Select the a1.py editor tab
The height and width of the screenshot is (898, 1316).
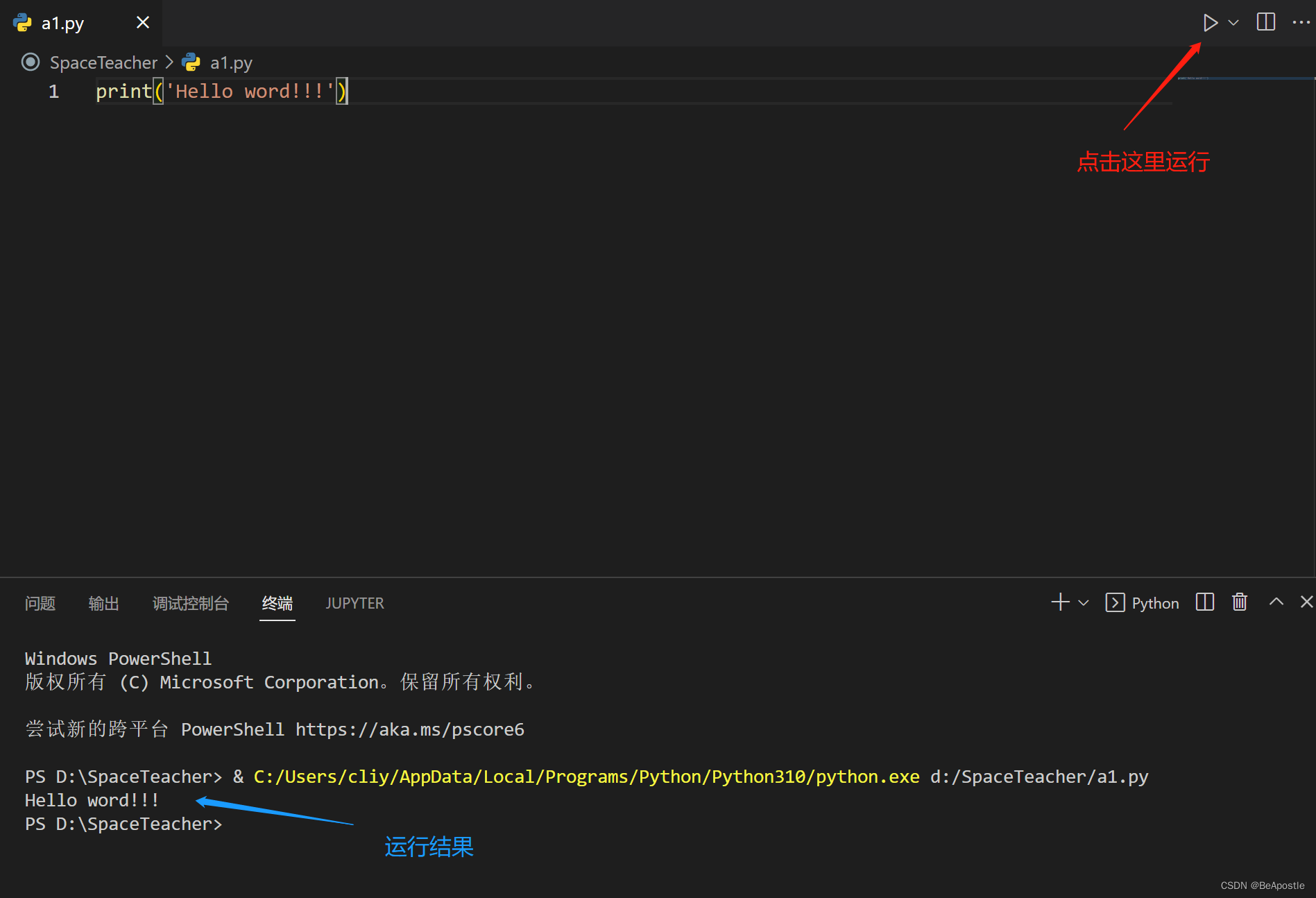(81, 23)
